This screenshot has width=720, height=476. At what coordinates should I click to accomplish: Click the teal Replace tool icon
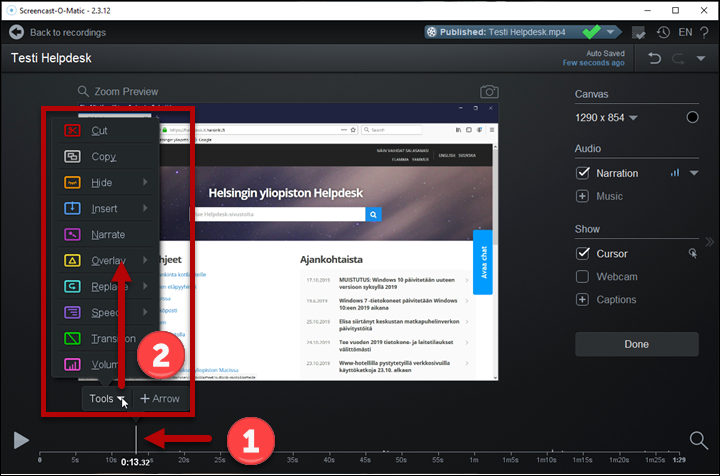coord(72,286)
